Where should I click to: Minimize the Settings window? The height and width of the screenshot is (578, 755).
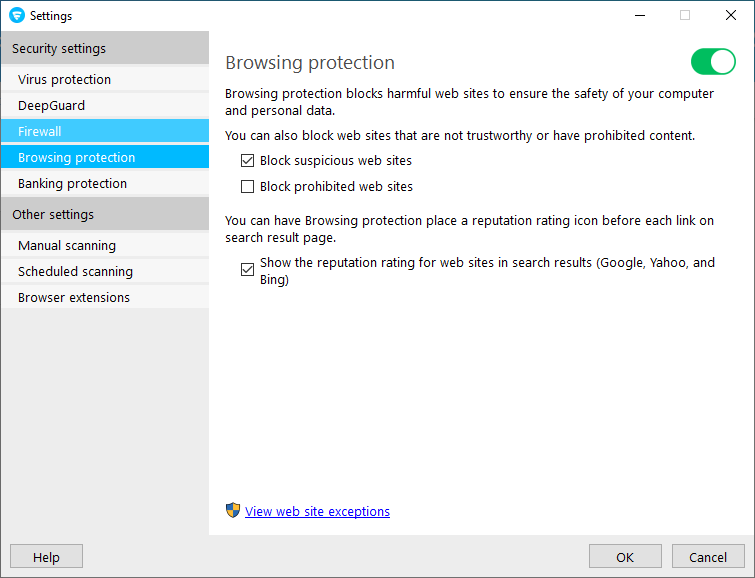coord(639,16)
